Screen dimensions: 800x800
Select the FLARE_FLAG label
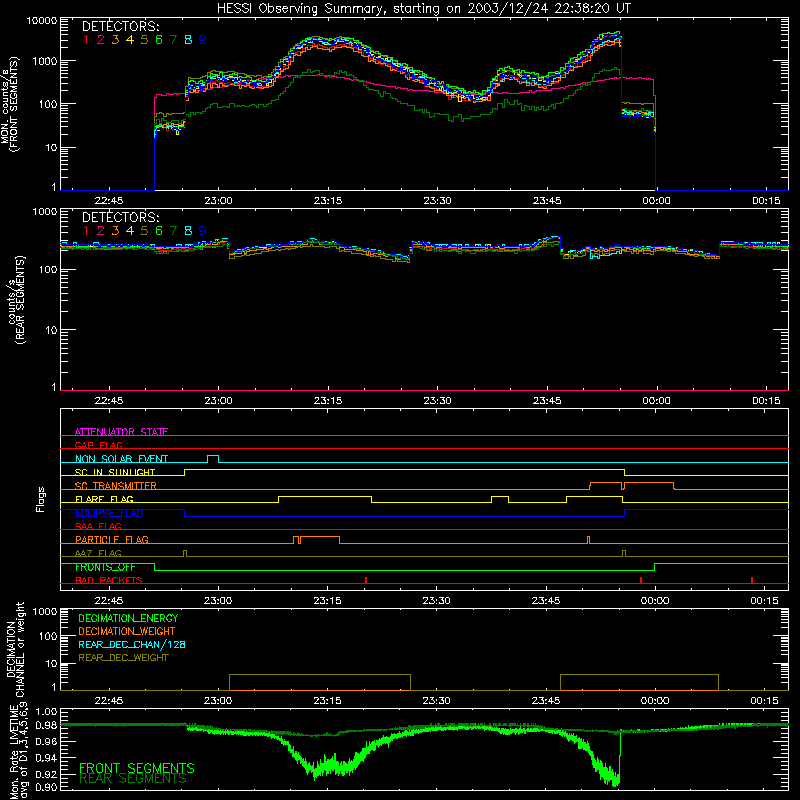click(x=104, y=499)
